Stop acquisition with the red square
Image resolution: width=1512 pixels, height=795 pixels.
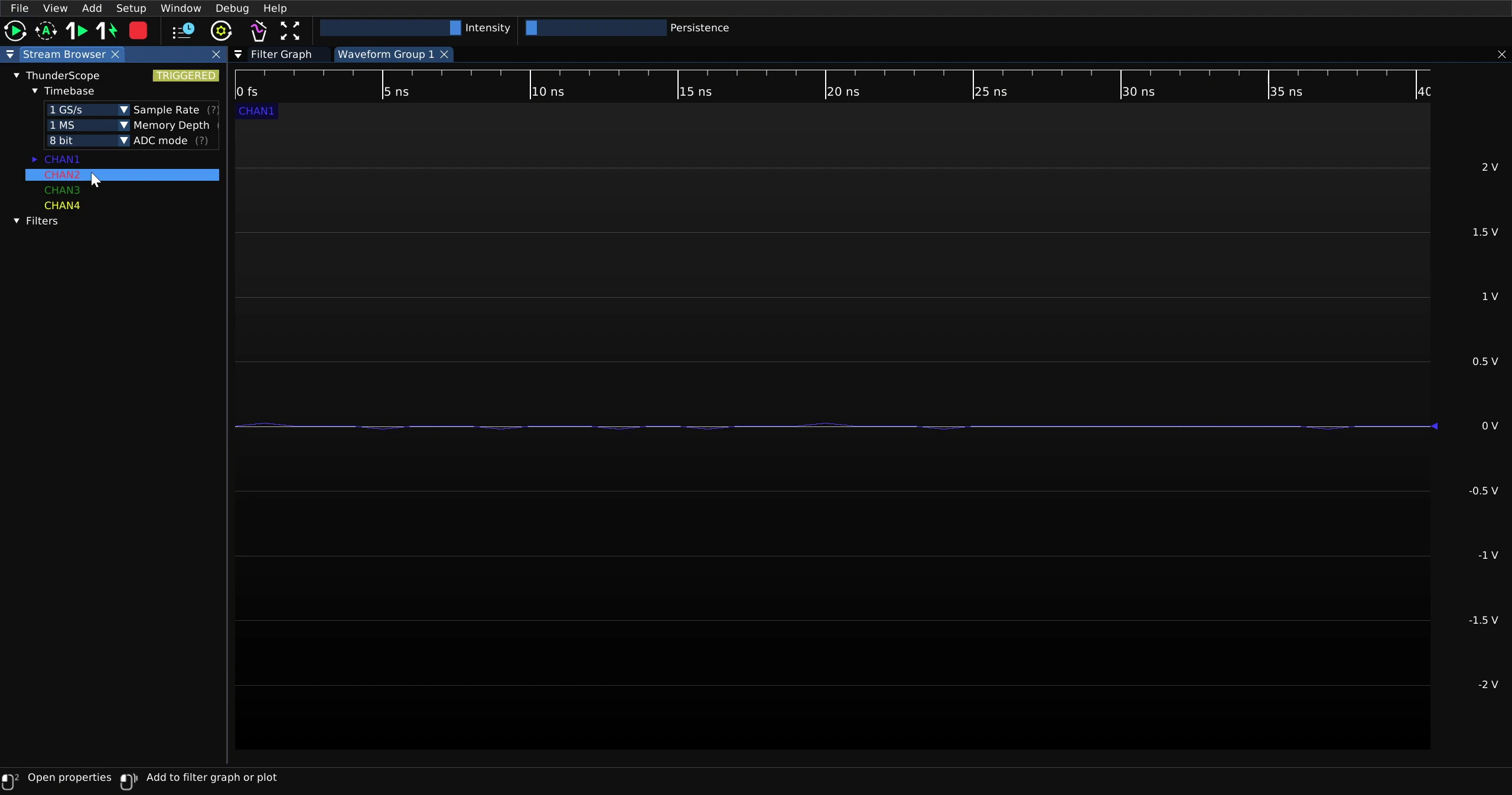[x=138, y=31]
